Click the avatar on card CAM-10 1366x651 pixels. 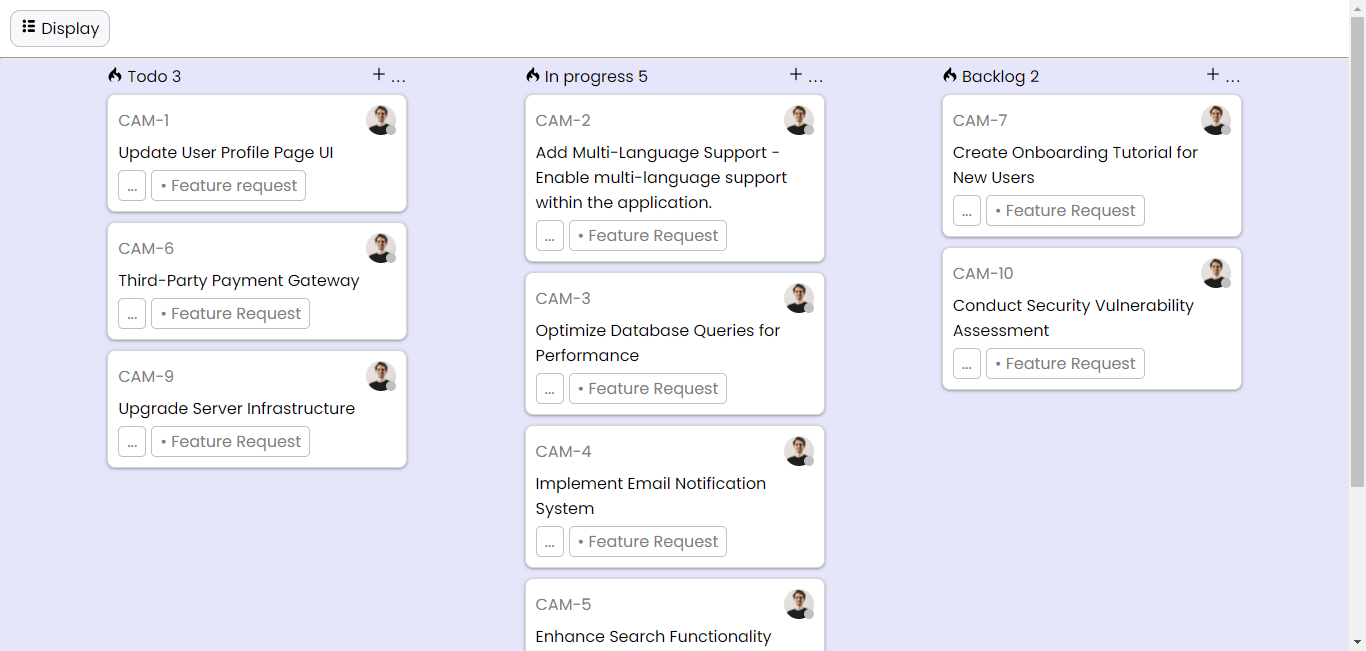click(1216, 272)
